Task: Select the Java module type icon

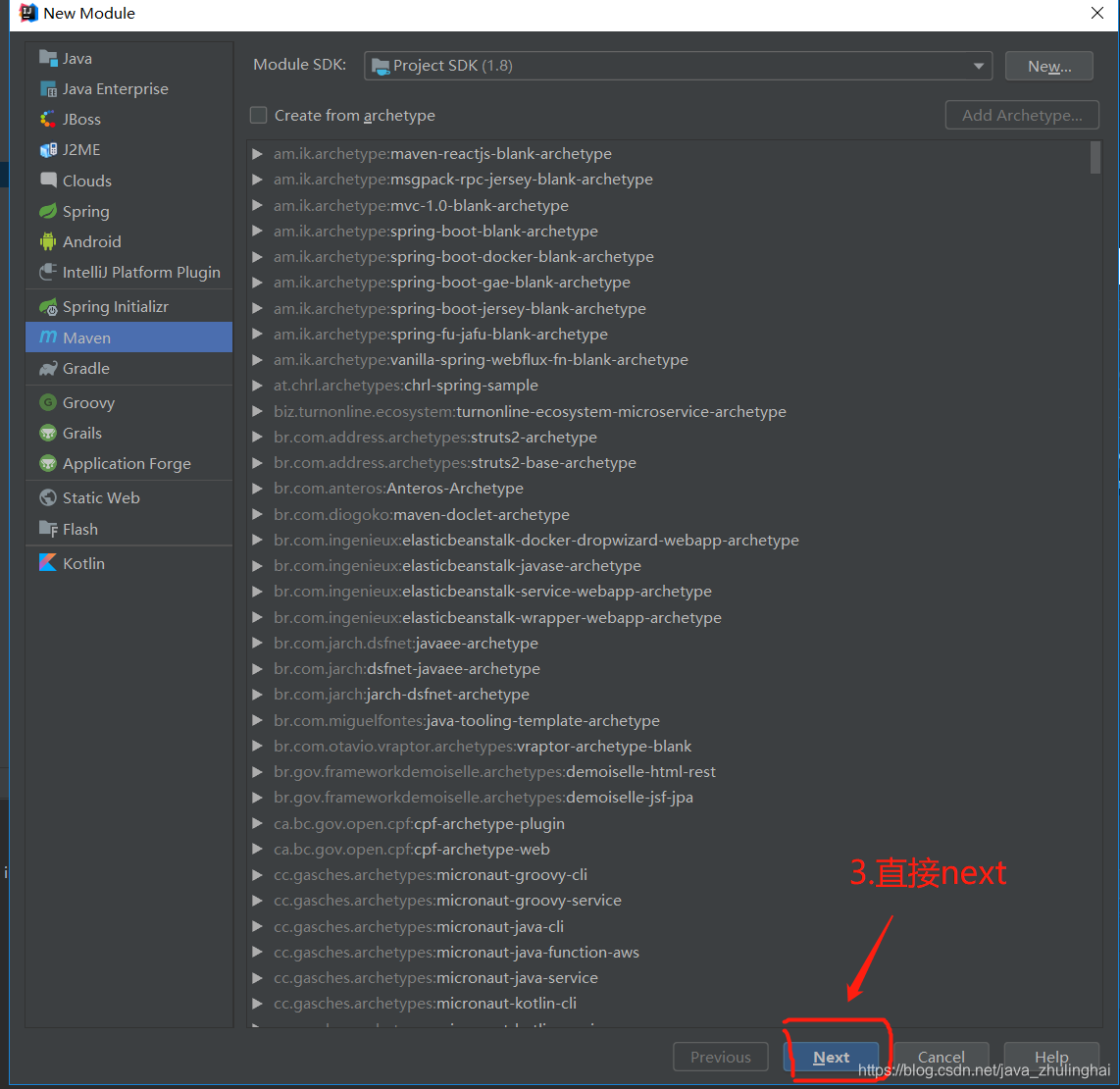Action: [48, 58]
